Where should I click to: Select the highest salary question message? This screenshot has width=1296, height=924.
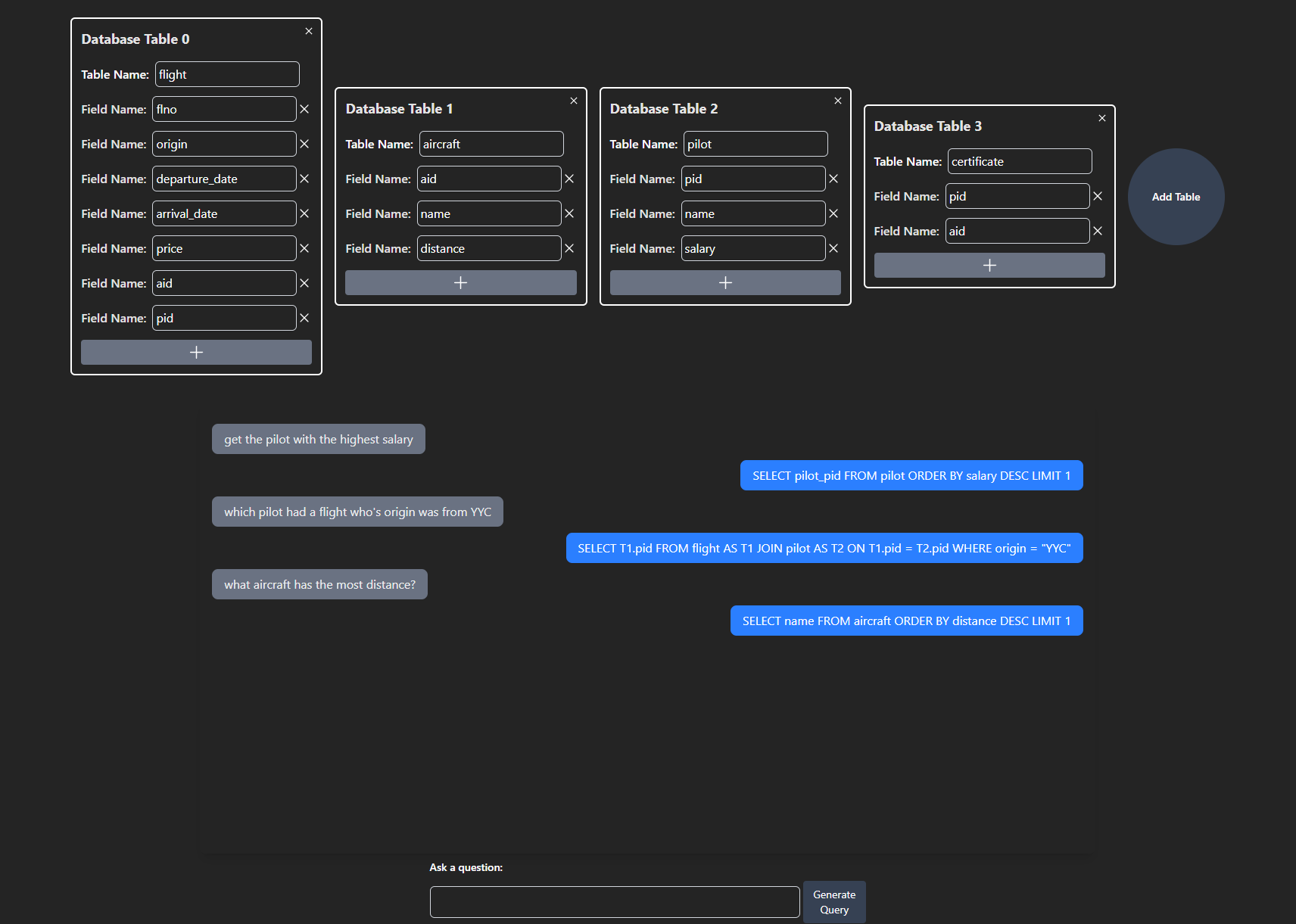coord(319,439)
